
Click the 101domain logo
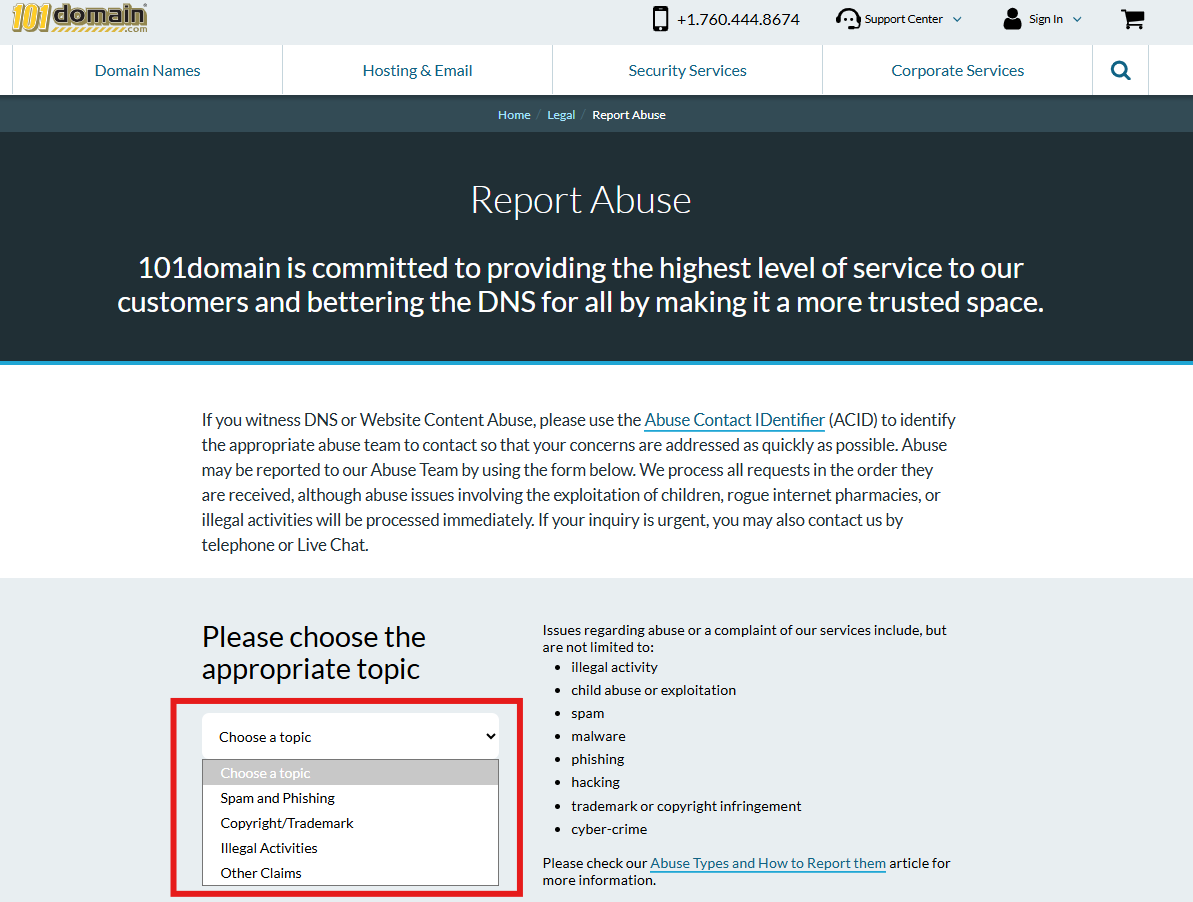(x=80, y=17)
